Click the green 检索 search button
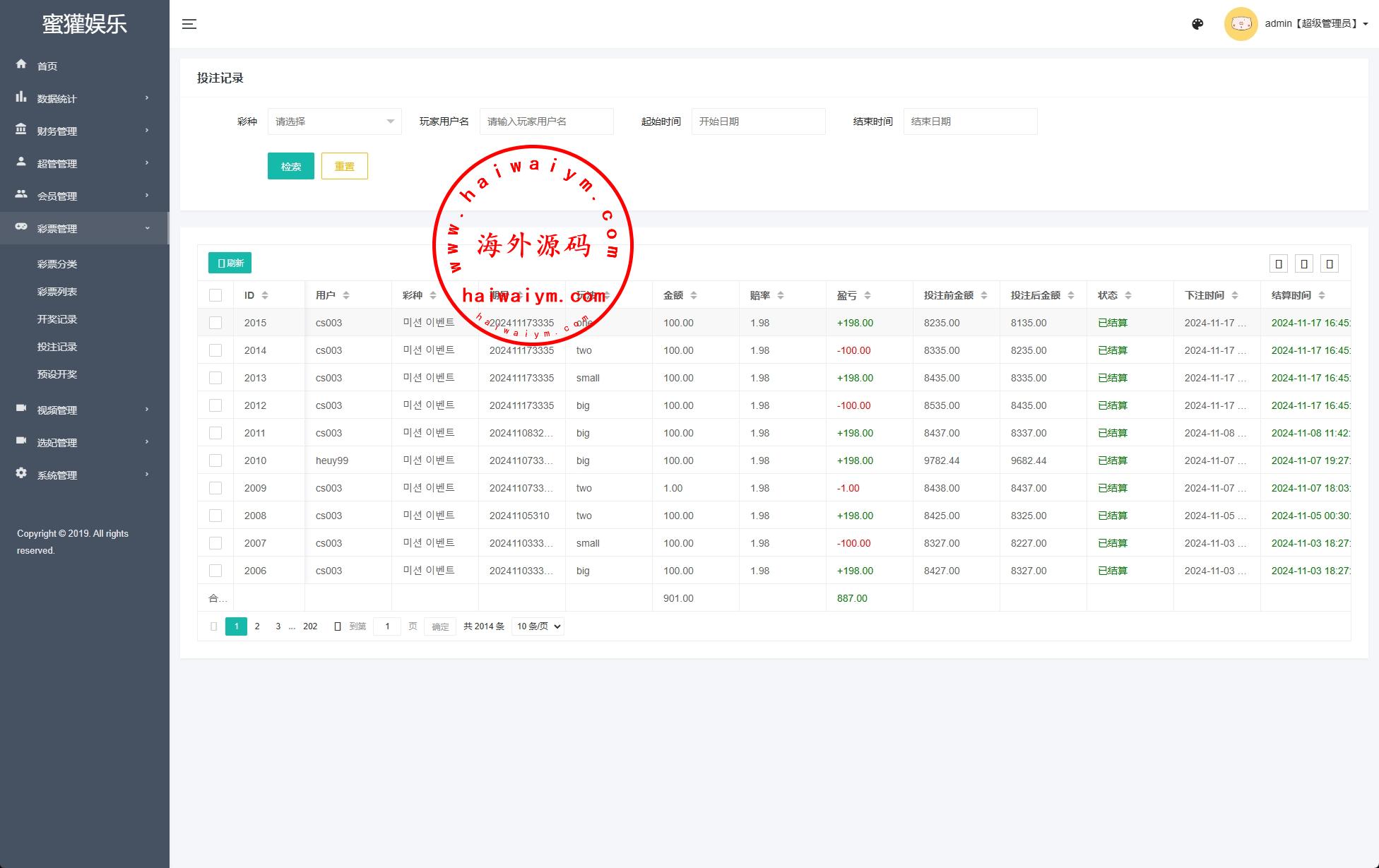The image size is (1379, 868). (x=290, y=167)
